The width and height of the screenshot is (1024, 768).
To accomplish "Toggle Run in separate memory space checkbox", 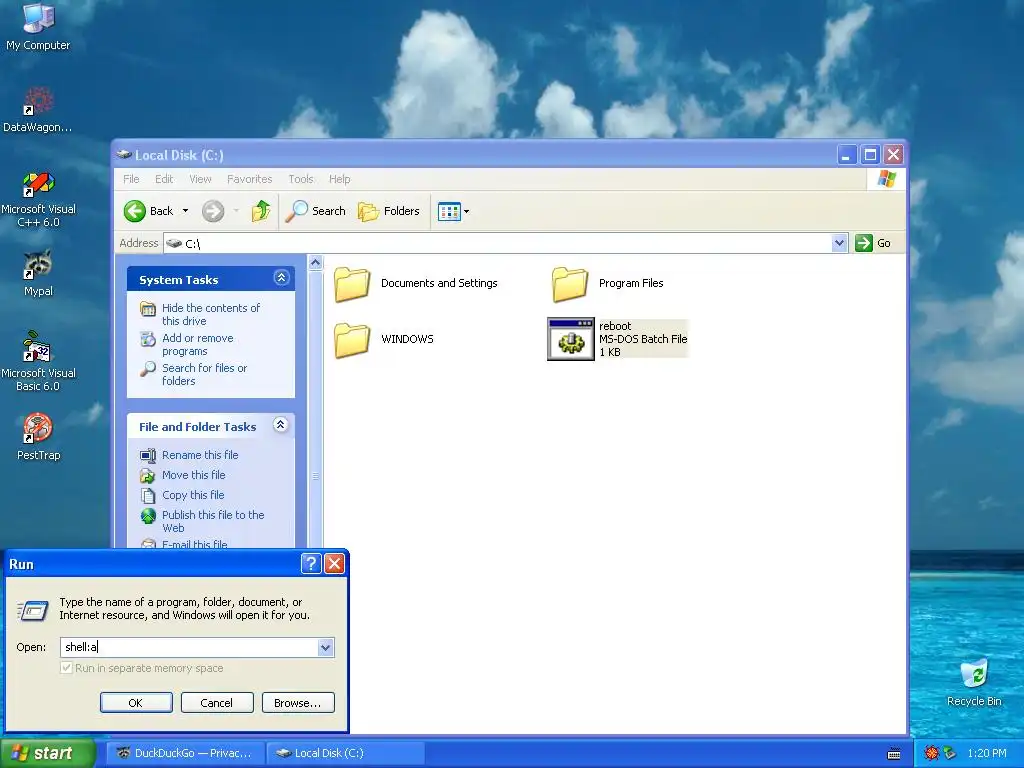I will coord(66,668).
